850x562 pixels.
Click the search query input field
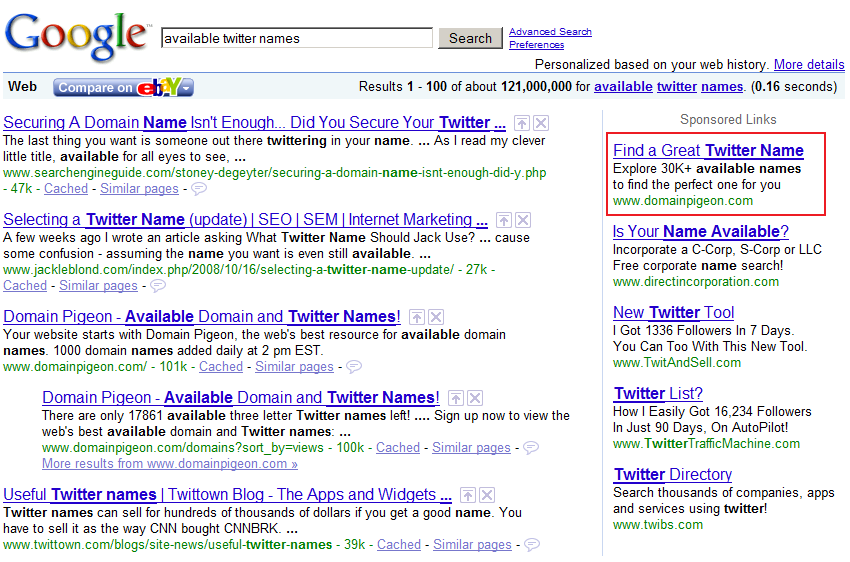tap(297, 38)
